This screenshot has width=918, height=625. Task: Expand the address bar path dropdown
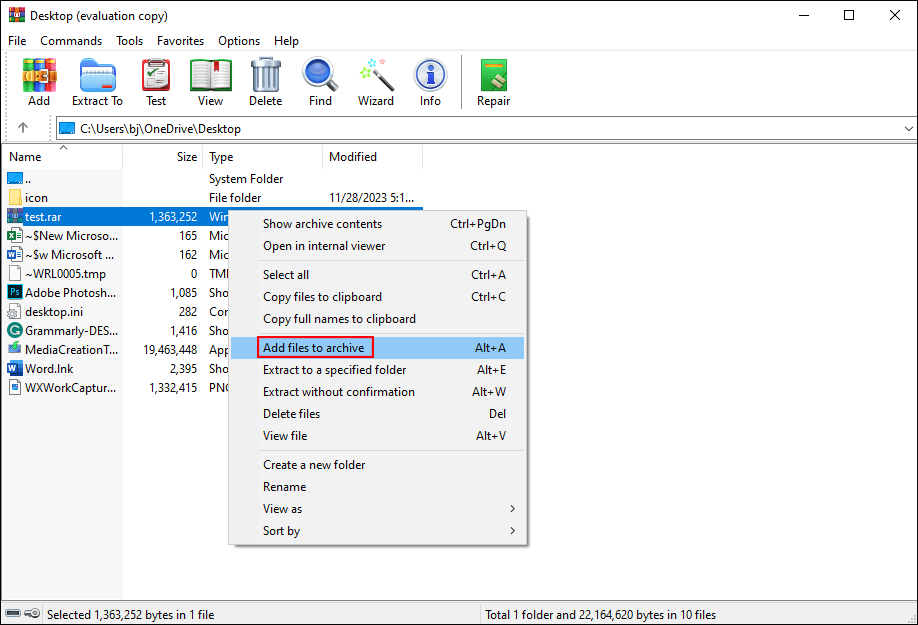(x=908, y=128)
